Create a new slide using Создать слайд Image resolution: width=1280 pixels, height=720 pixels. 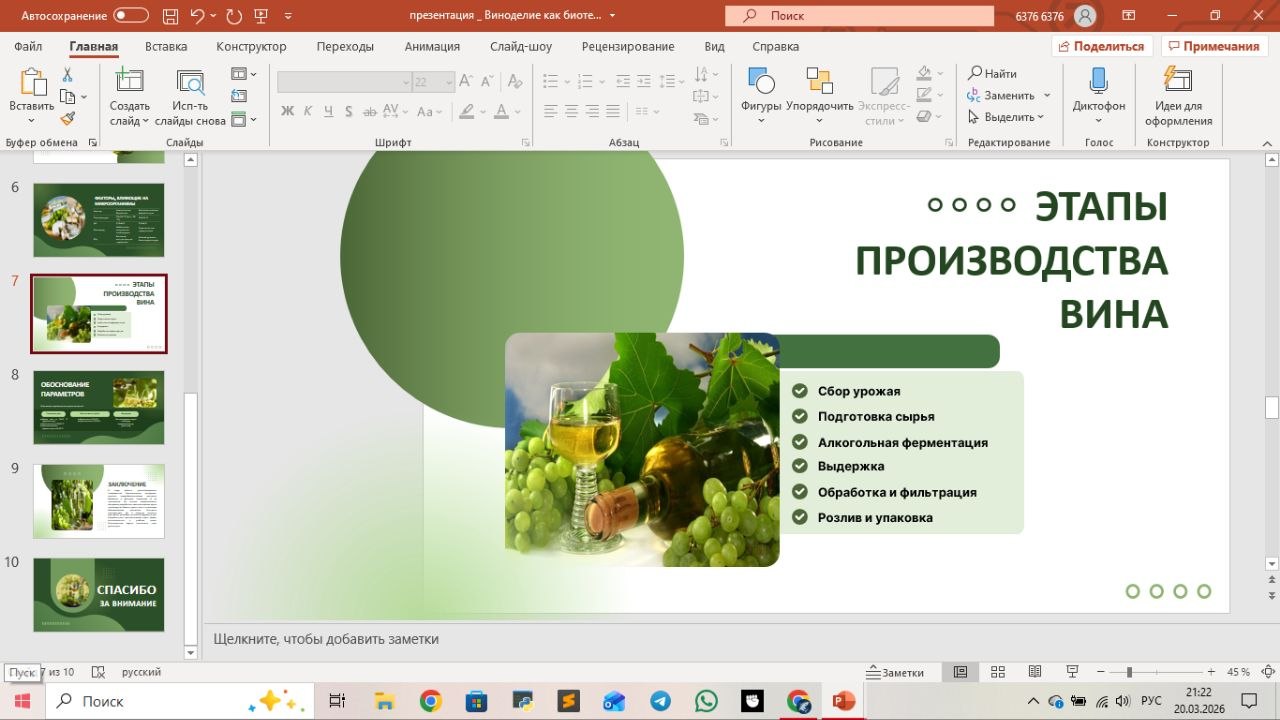(x=130, y=98)
